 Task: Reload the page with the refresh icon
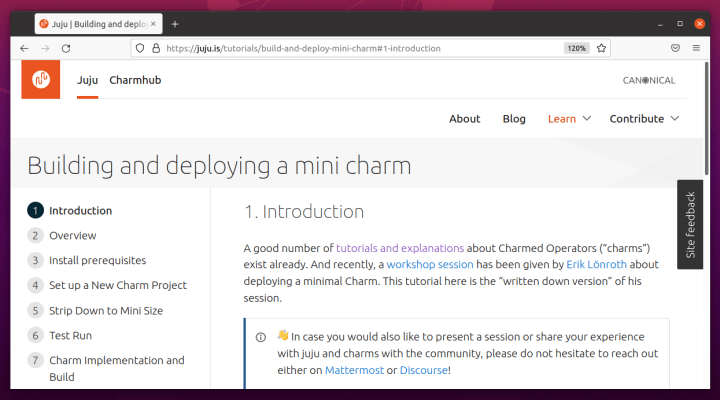pyautogui.click(x=66, y=48)
